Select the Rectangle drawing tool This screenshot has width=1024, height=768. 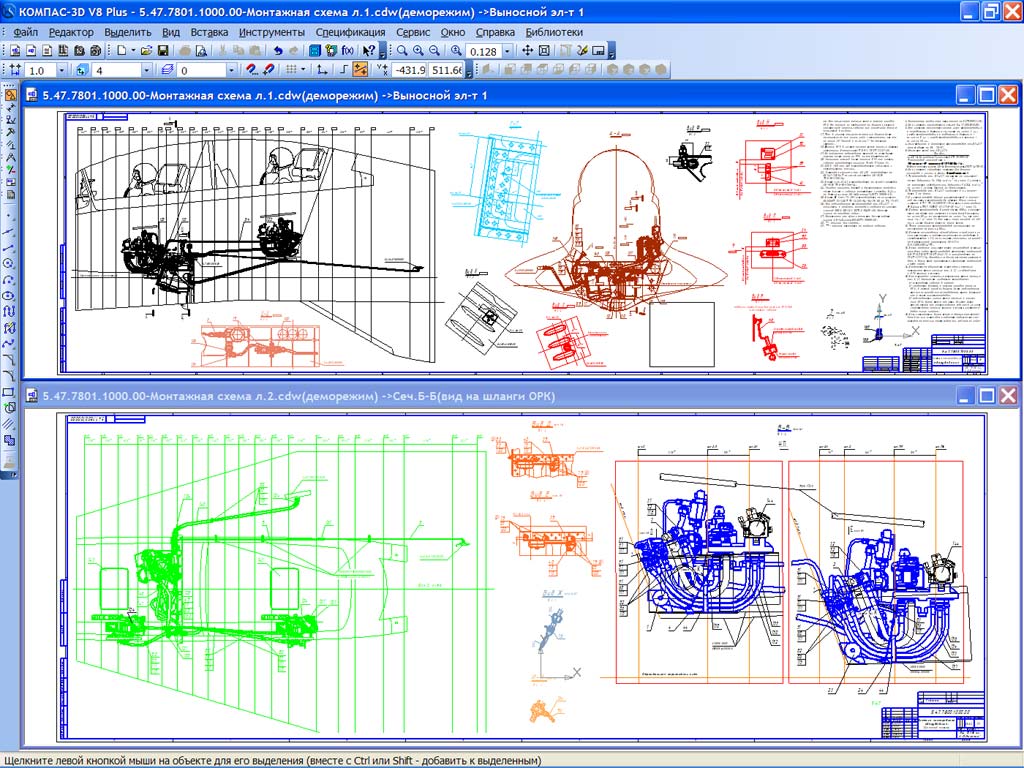(x=10, y=391)
